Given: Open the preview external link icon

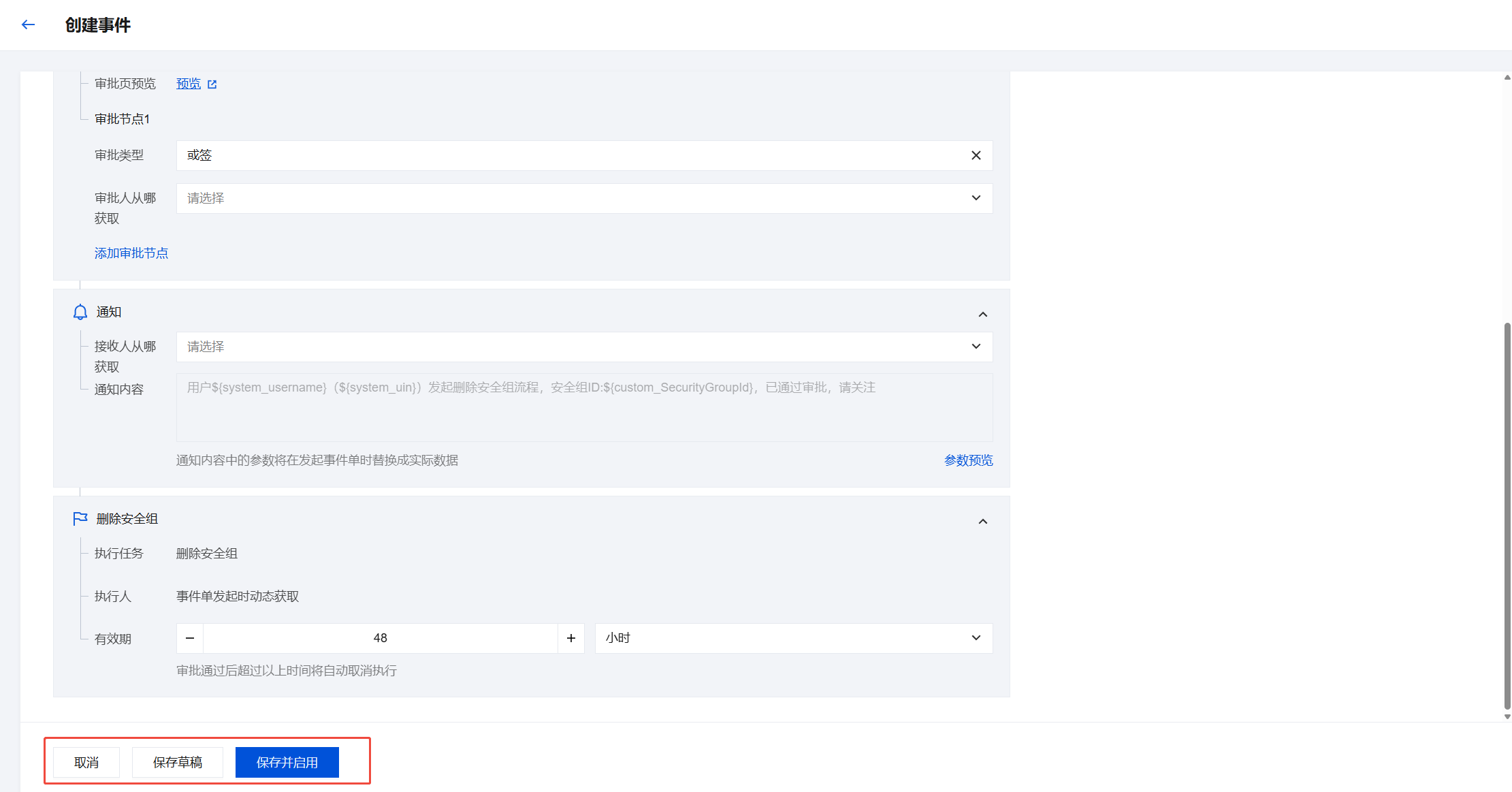Looking at the screenshot, I should pos(212,84).
